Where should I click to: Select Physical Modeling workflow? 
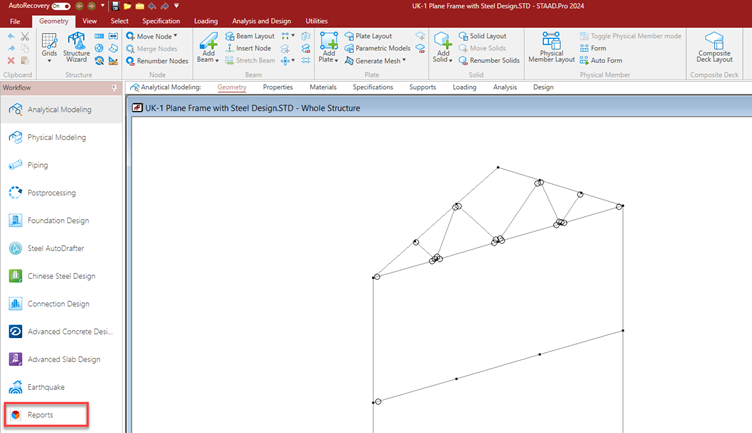pos(61,137)
